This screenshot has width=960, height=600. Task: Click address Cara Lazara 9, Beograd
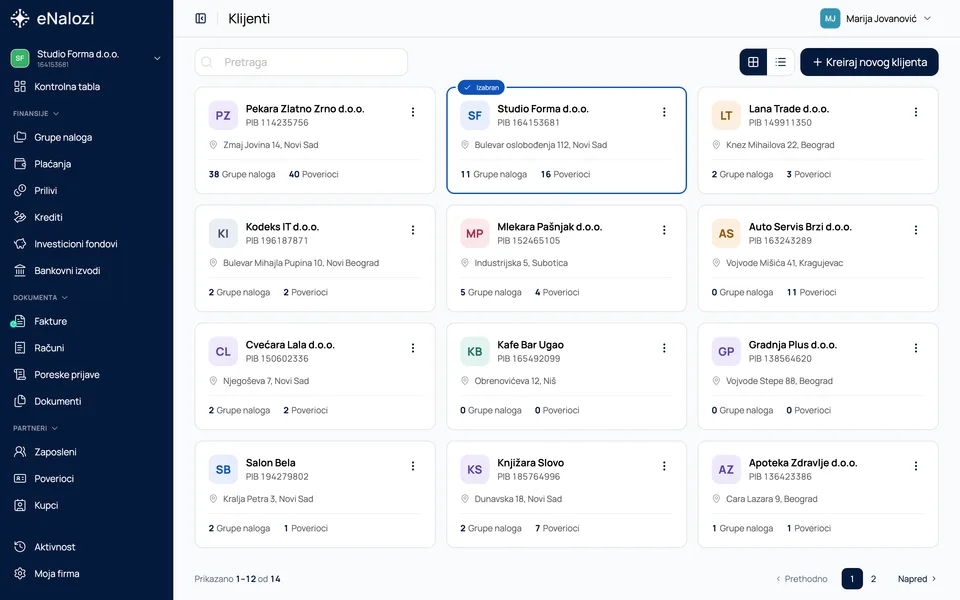pyautogui.click(x=771, y=499)
